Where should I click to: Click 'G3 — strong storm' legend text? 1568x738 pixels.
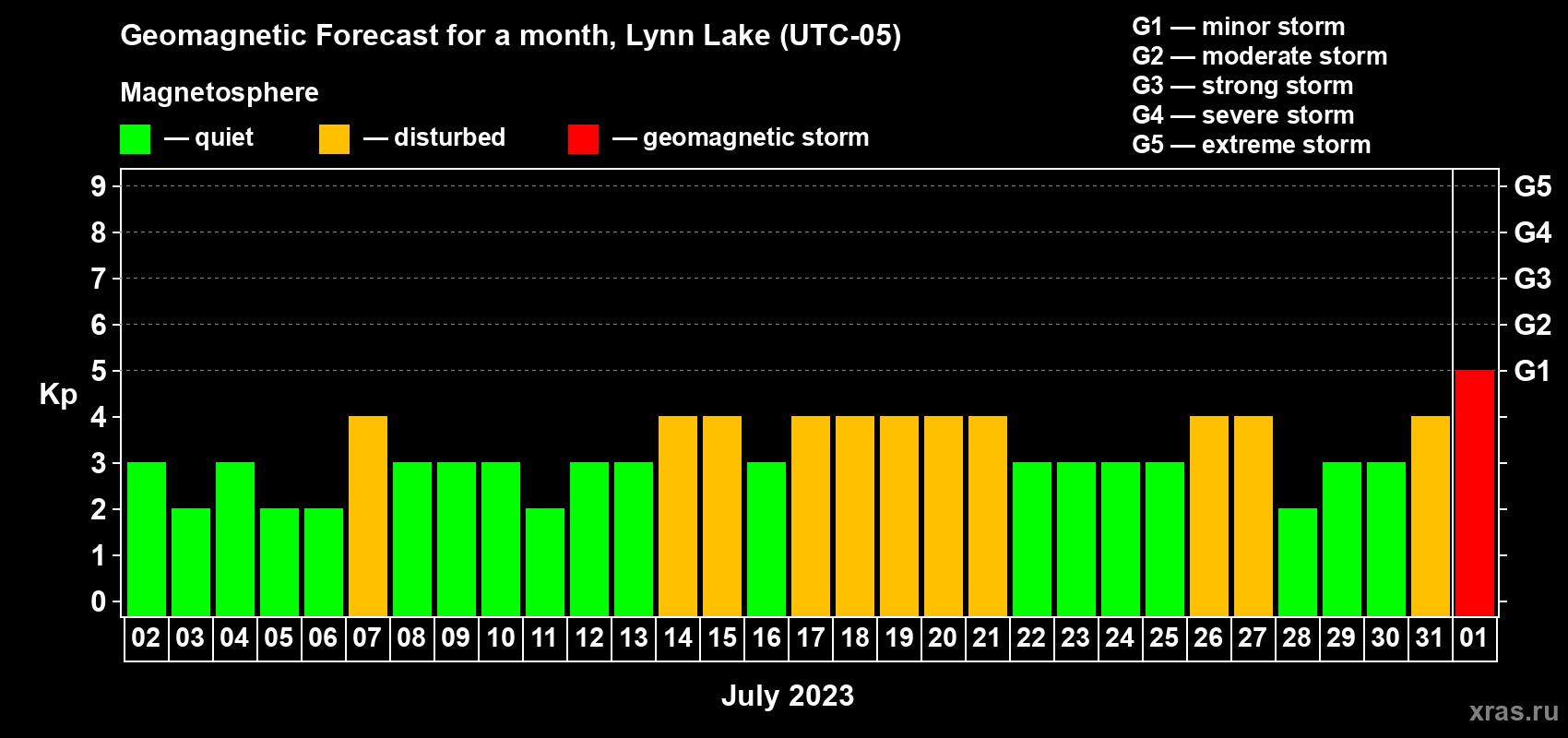(x=1242, y=86)
